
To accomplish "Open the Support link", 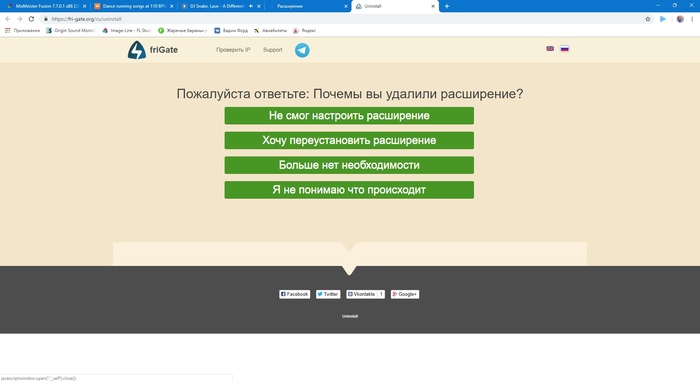I will [272, 50].
